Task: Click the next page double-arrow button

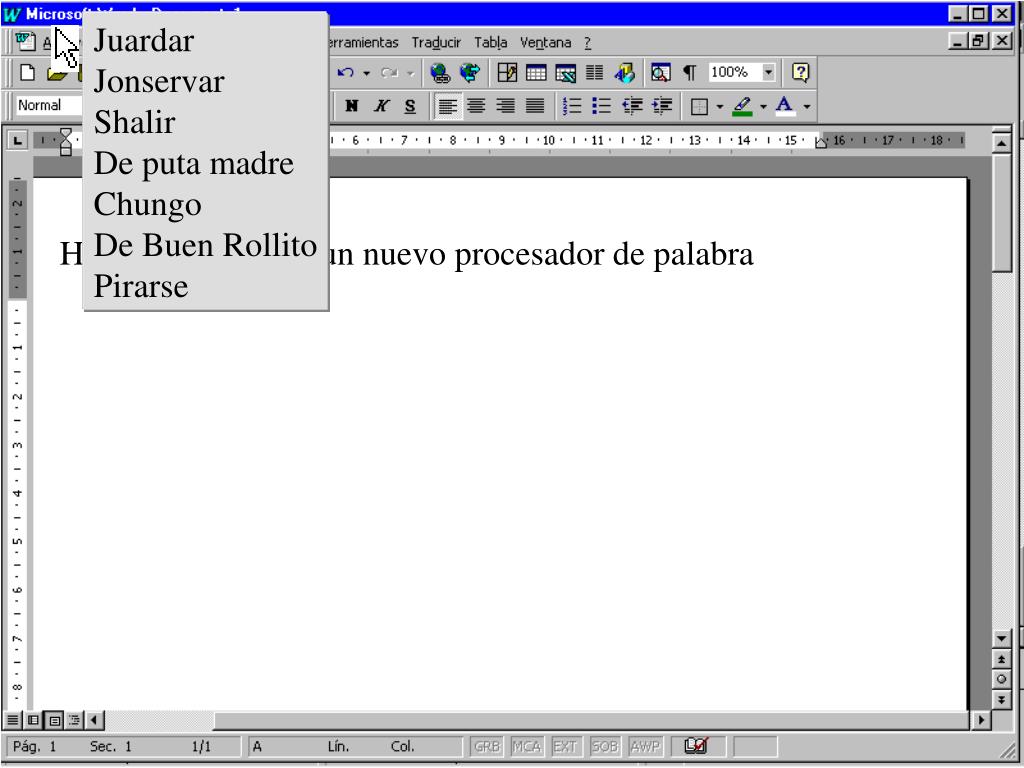Action: (1001, 699)
